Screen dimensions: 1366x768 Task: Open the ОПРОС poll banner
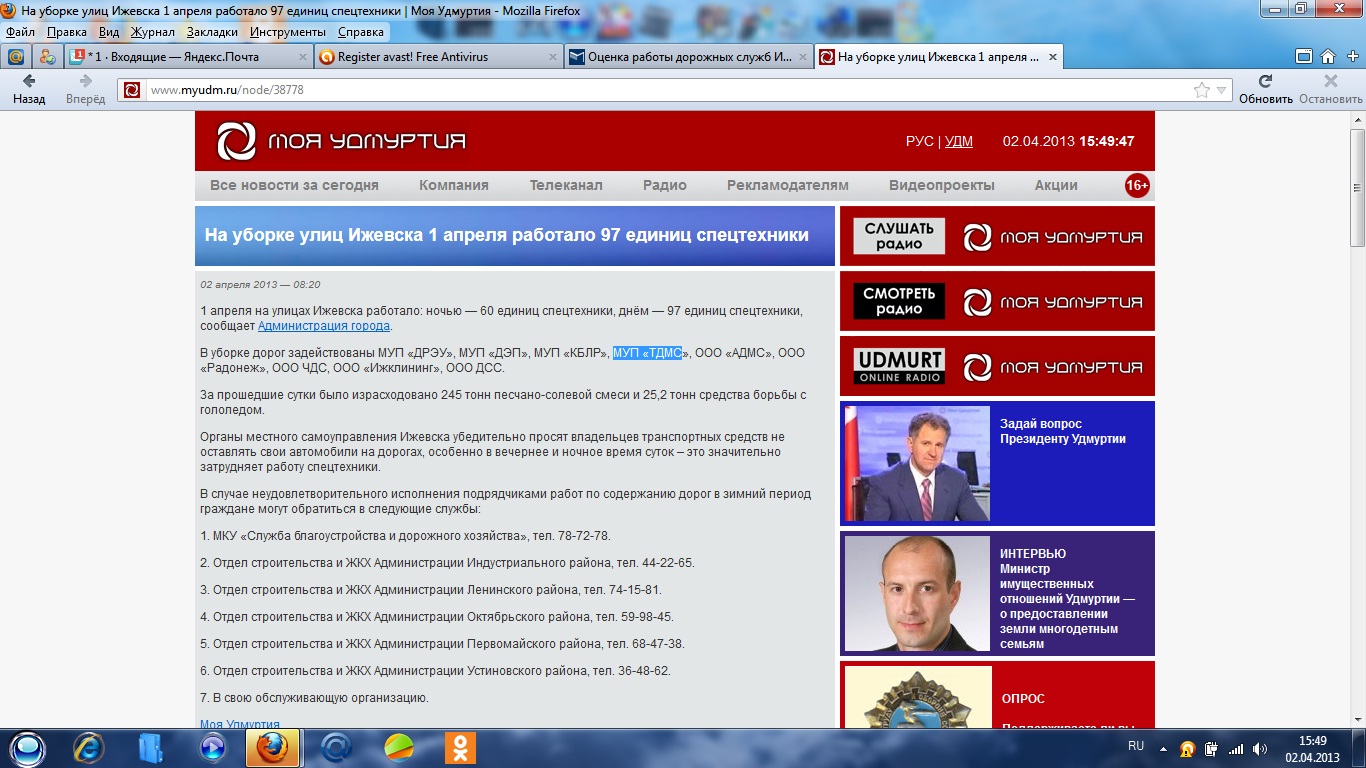pyautogui.click(x=997, y=694)
